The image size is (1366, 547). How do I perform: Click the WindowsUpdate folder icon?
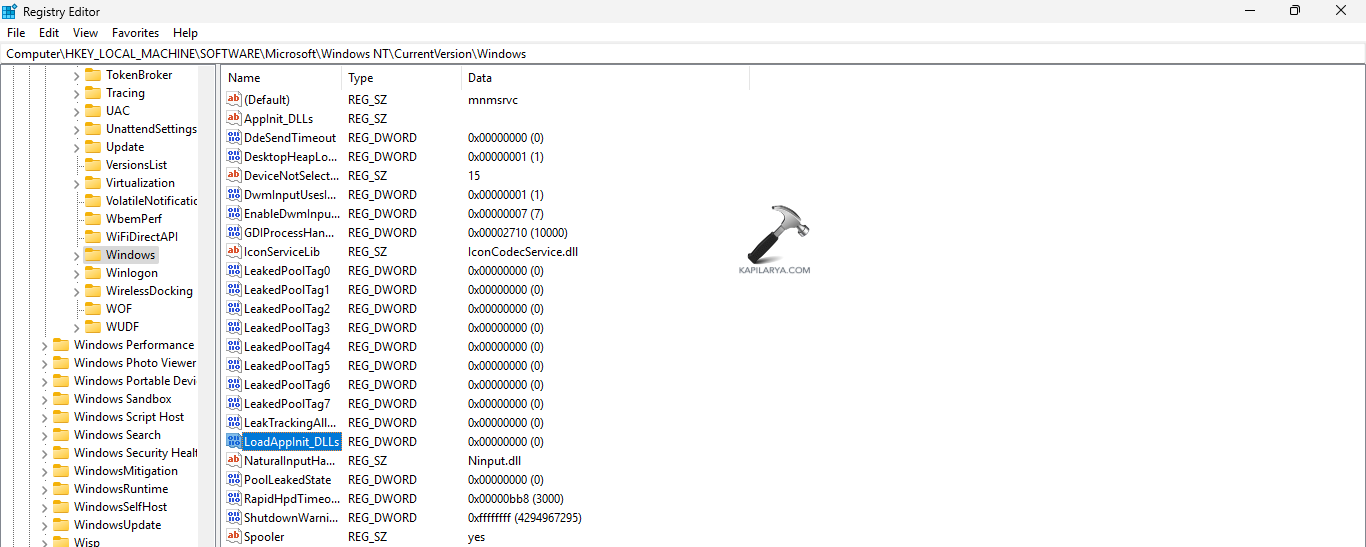tap(61, 525)
